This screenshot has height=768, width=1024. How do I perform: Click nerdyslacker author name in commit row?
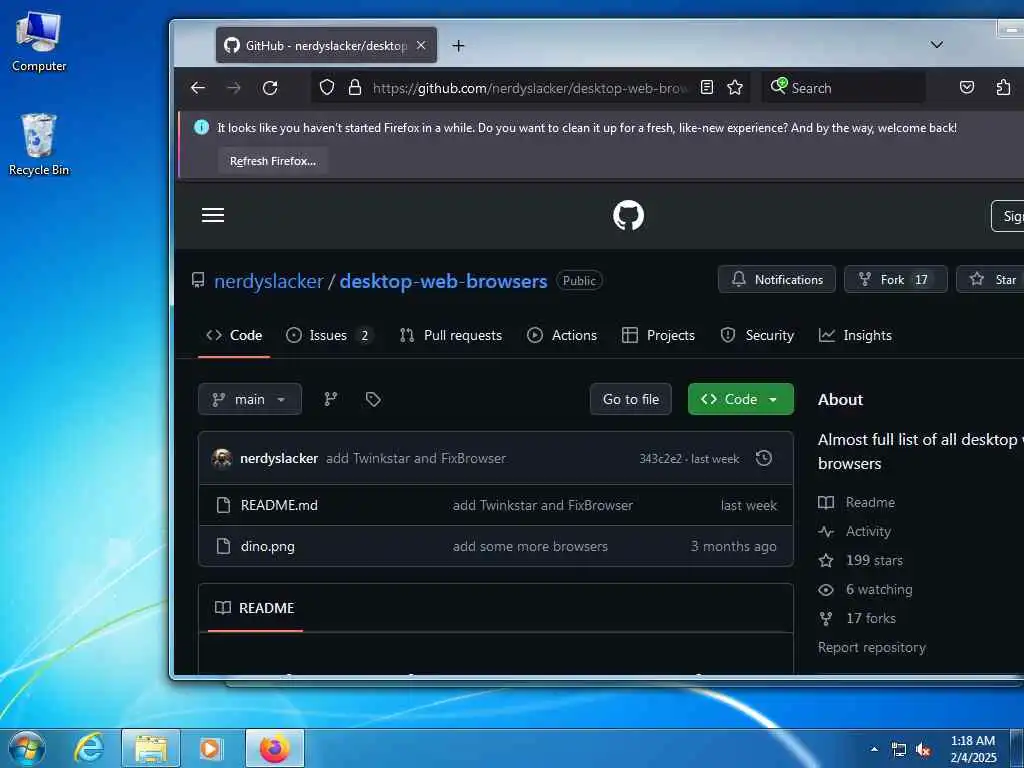(x=279, y=458)
